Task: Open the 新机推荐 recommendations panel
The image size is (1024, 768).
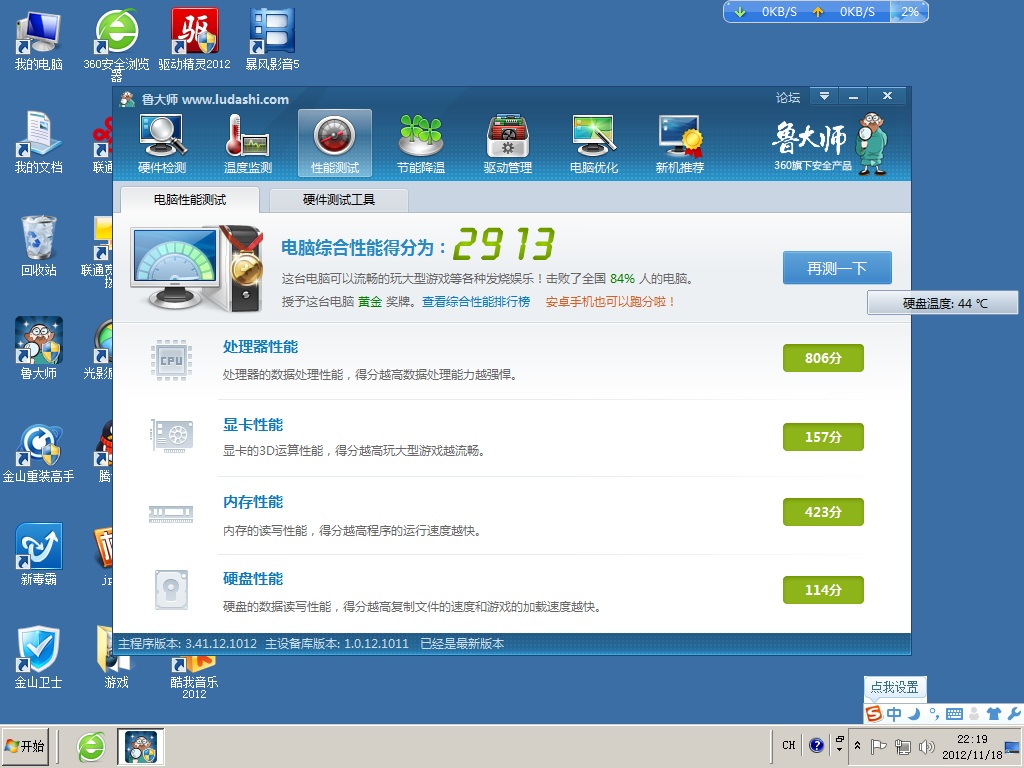Action: click(x=682, y=140)
